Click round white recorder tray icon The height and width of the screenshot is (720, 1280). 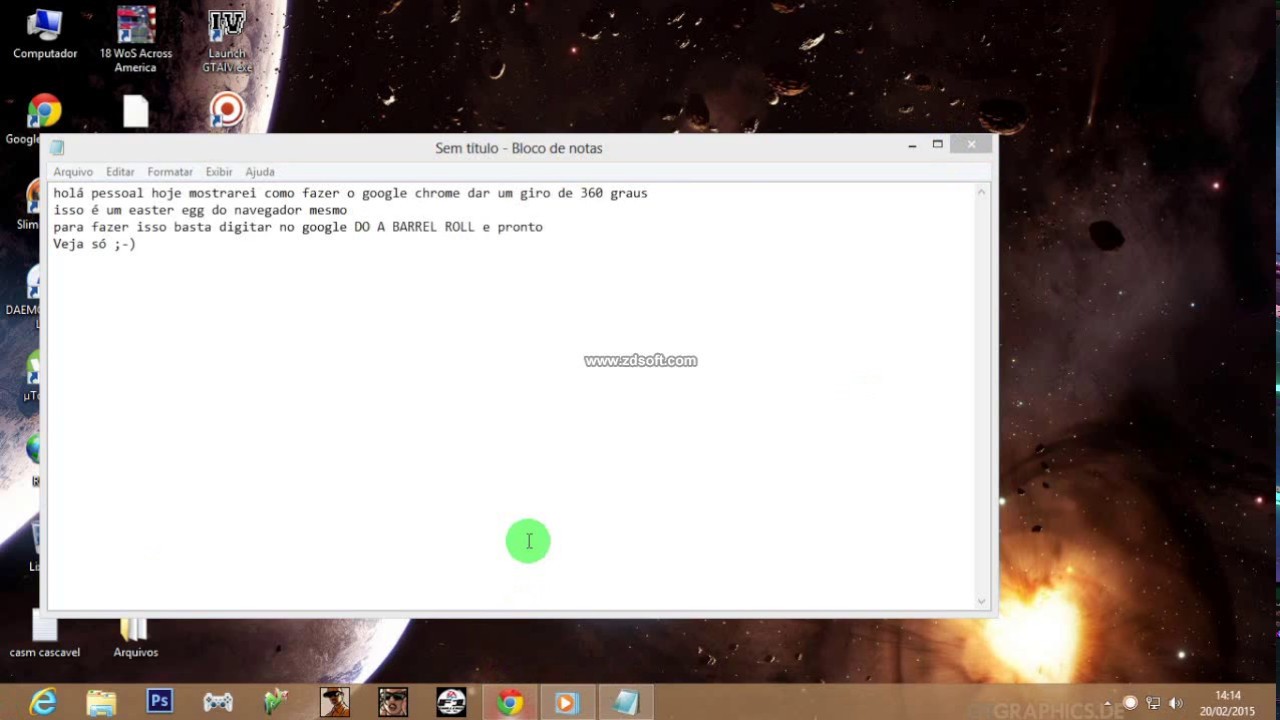[x=1130, y=703]
